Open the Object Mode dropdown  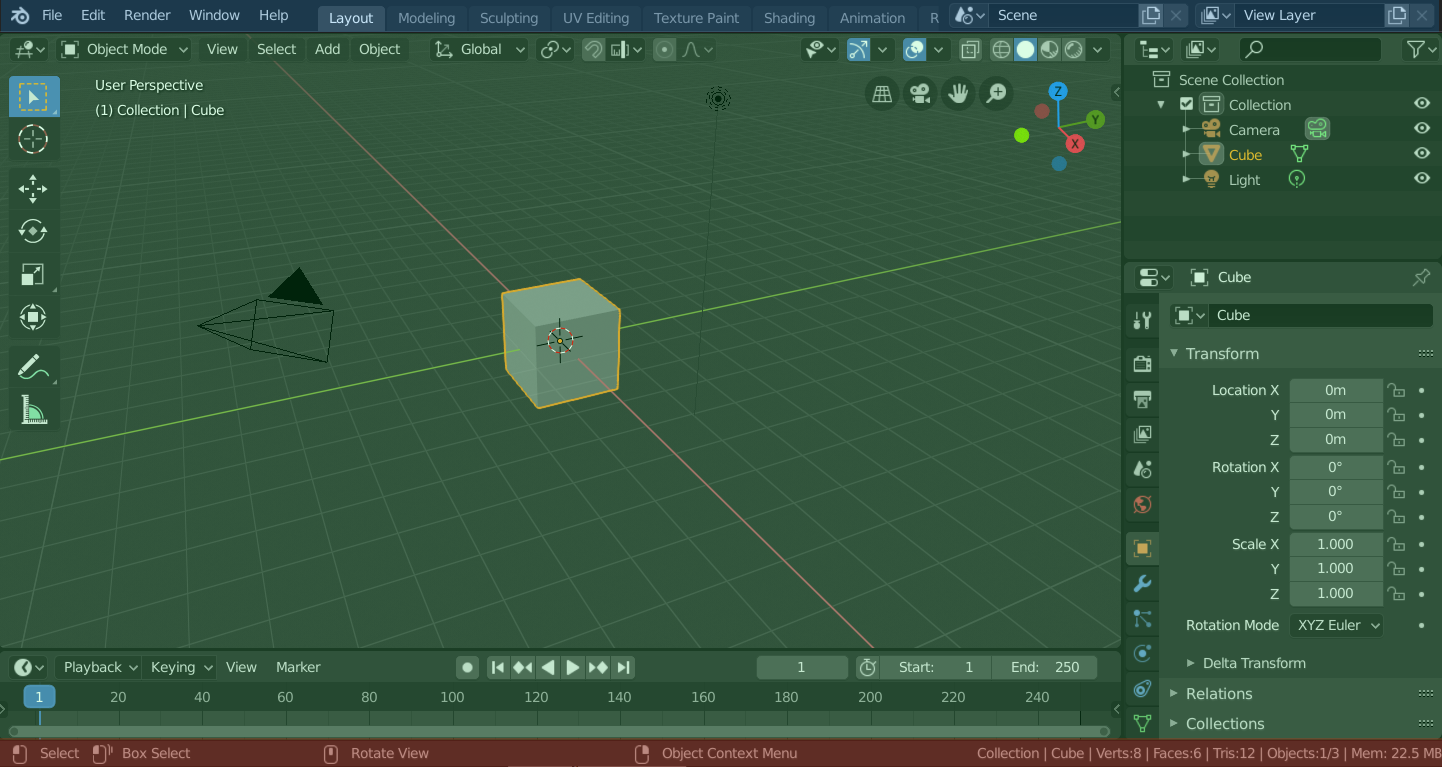124,49
